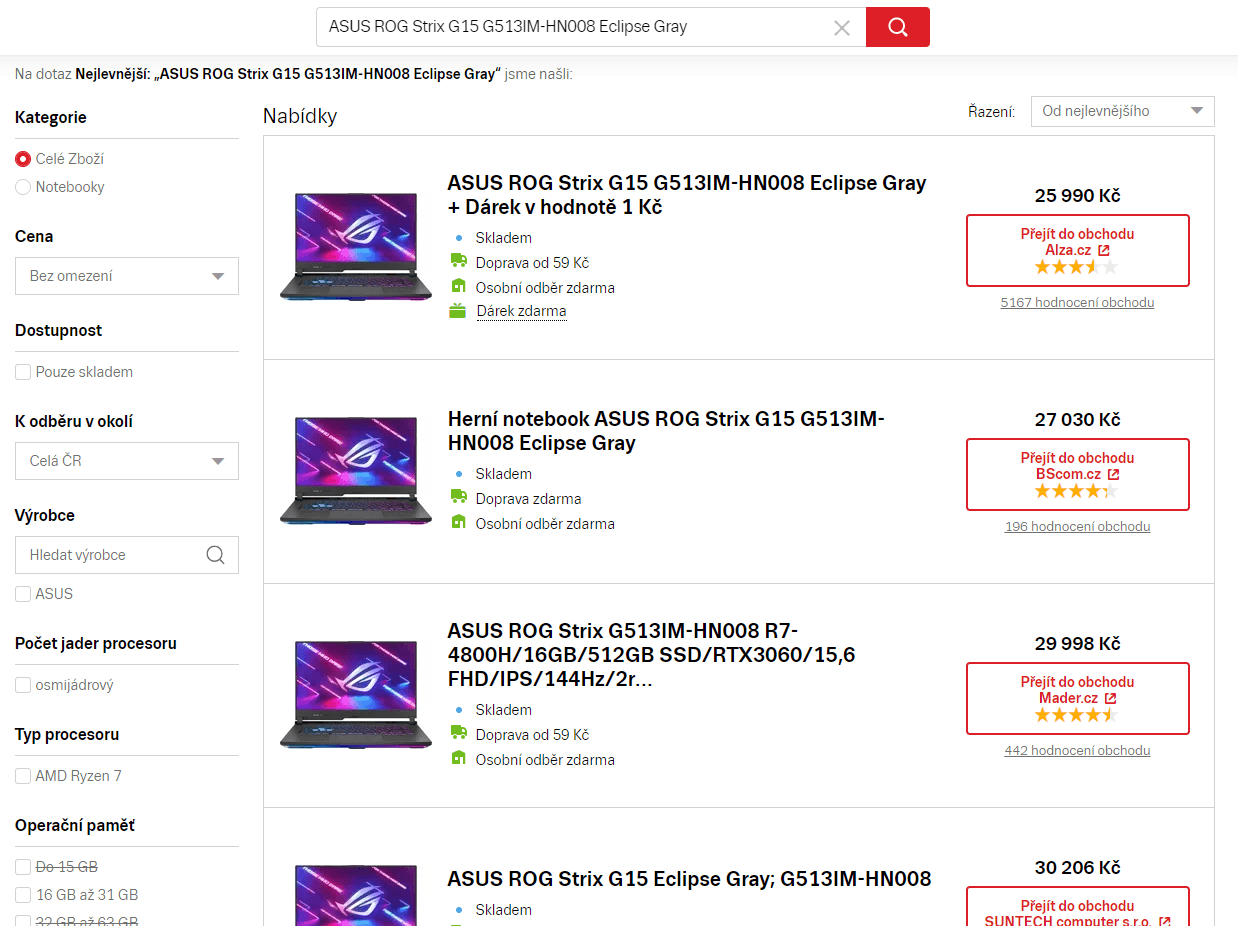Open the ASUS ROG Strix + Dárek v hodnotě 1 Kč title
The image size is (1238, 926).
(x=687, y=195)
